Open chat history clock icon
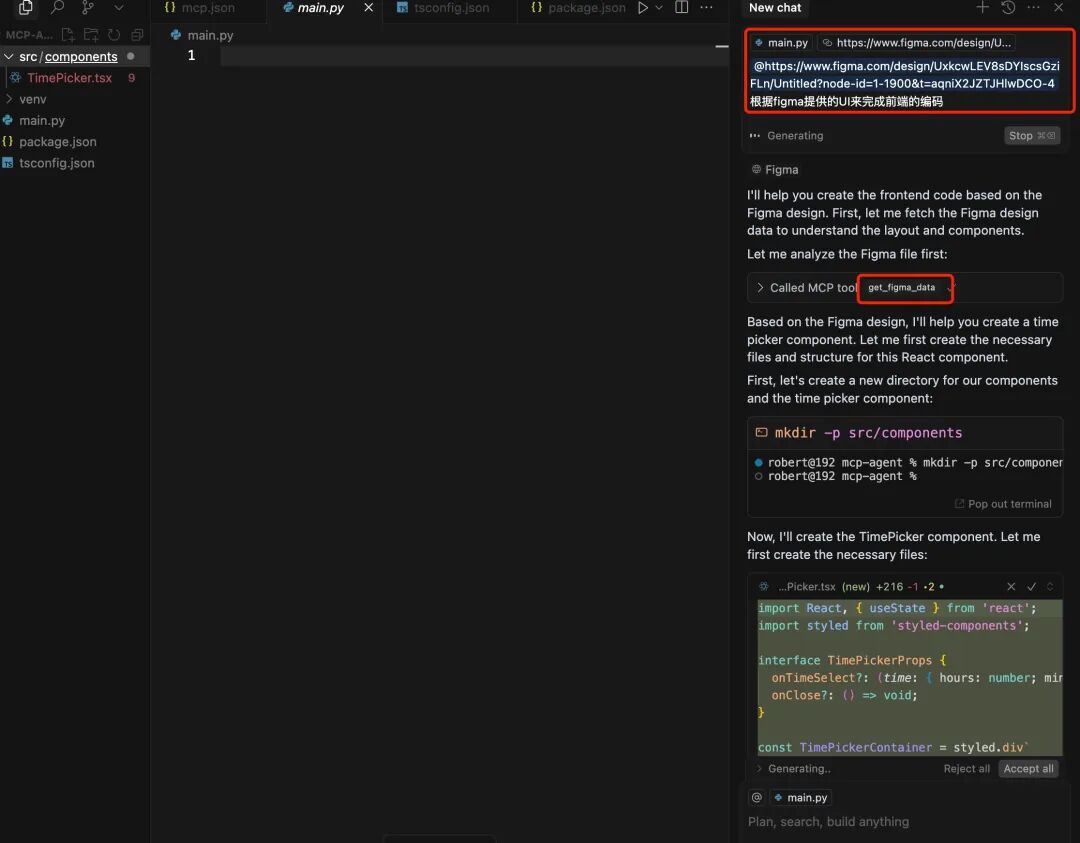This screenshot has height=843, width=1080. pyautogui.click(x=1008, y=8)
